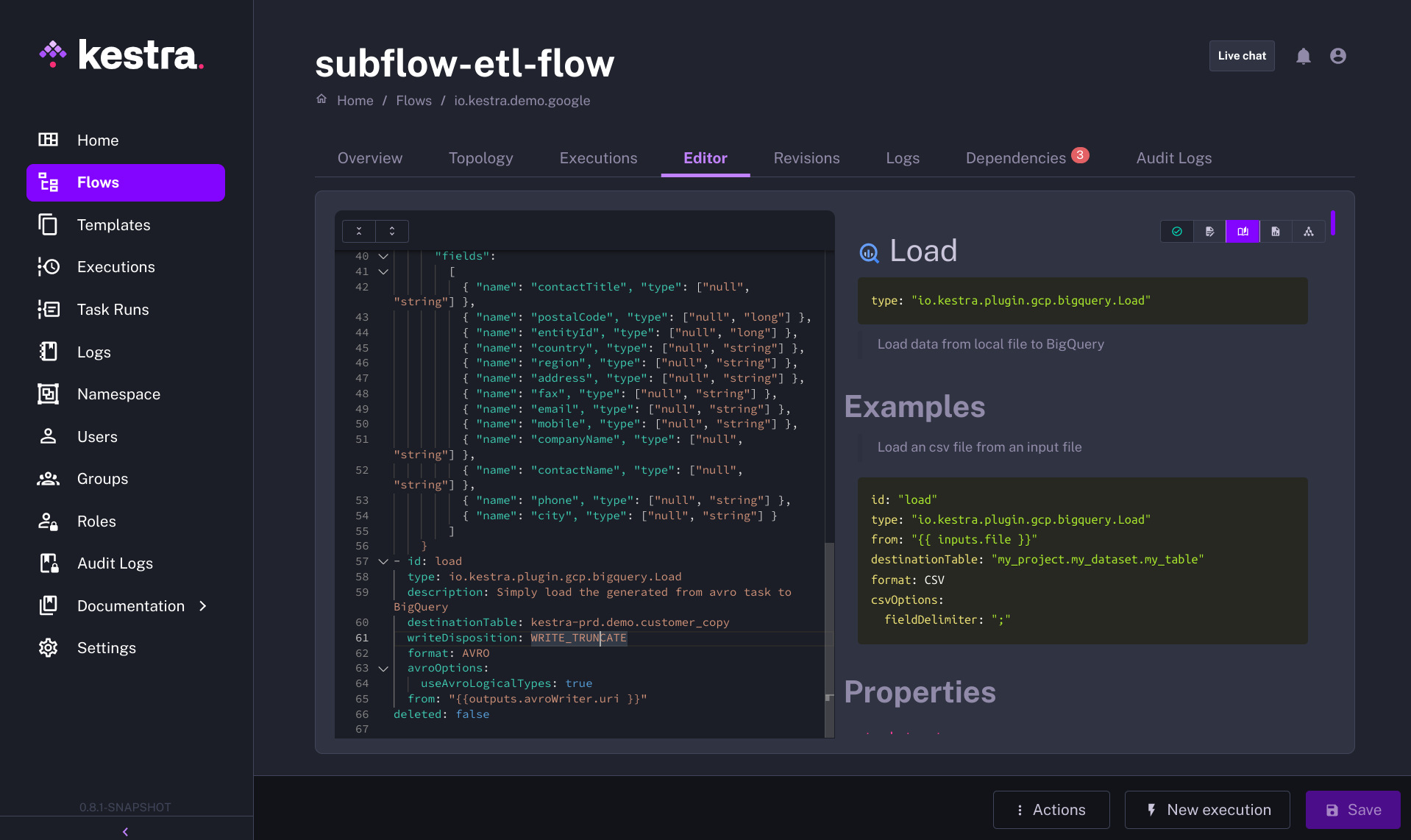Switch to the topology tree view
Screen dimensions: 1411x840
pyautogui.click(x=1308, y=232)
